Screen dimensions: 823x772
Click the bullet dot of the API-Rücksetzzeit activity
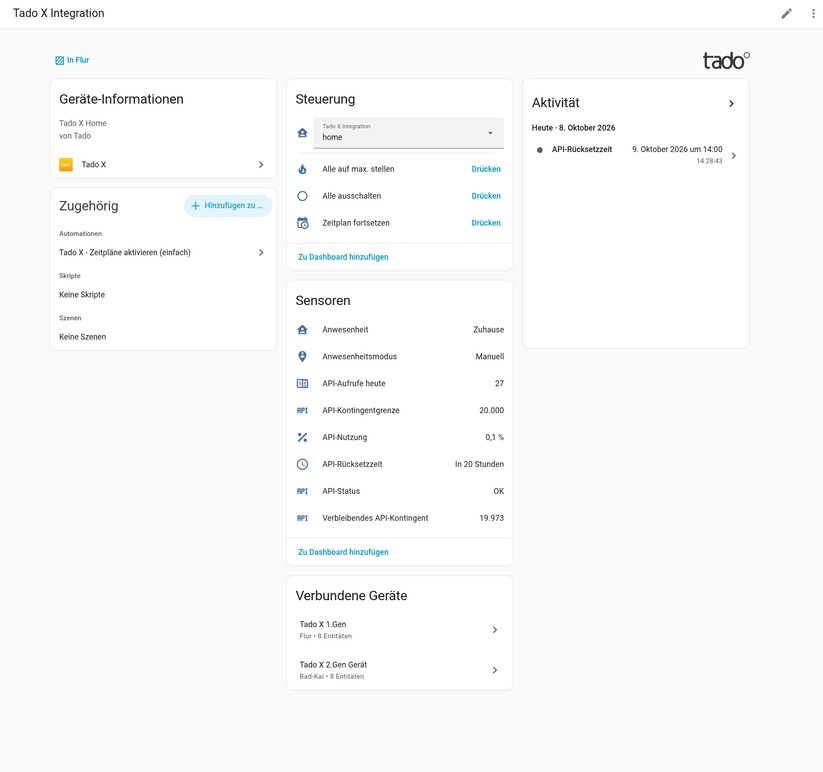click(x=540, y=150)
